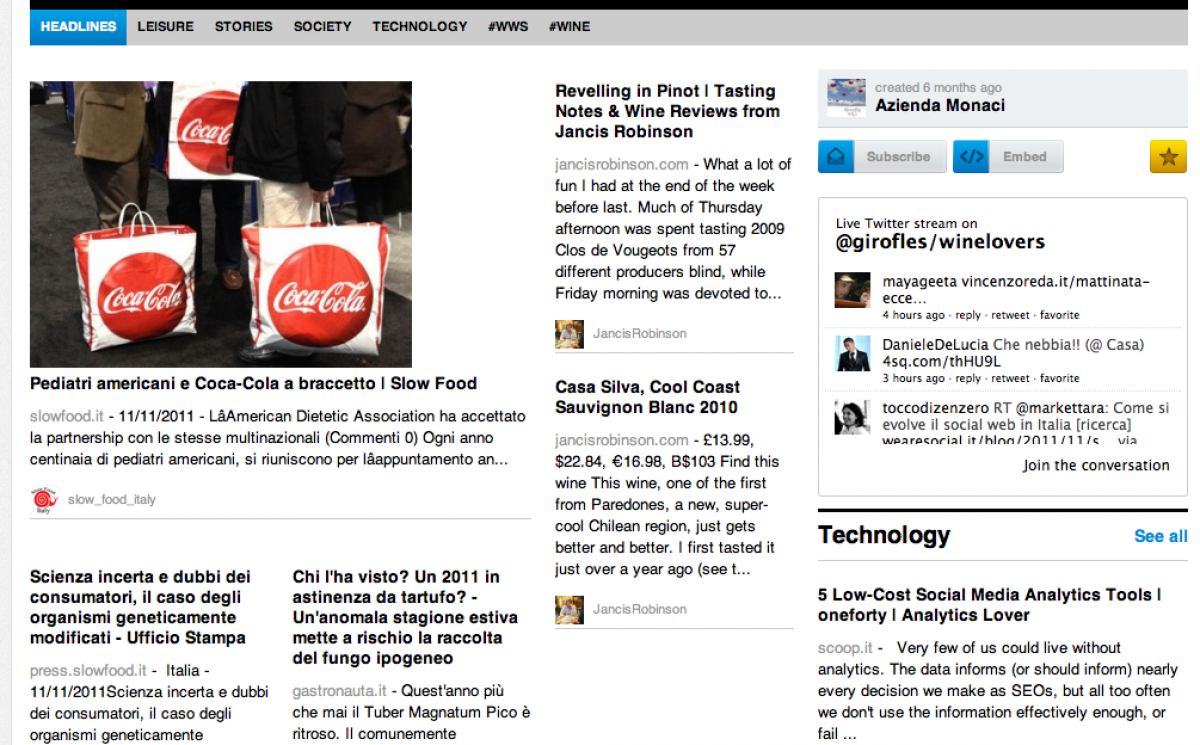Screen dimensions: 1200x745
Task: Open the #WWS tab
Action: coord(508,27)
